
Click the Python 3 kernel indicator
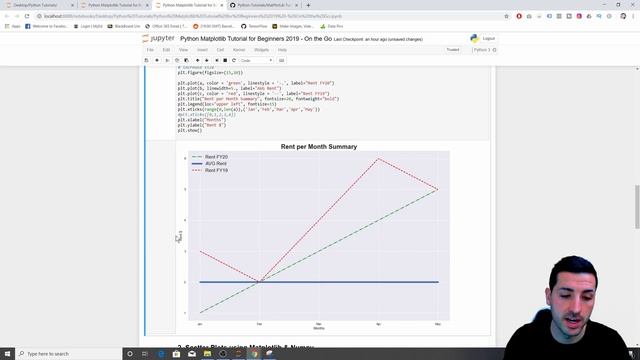point(484,50)
